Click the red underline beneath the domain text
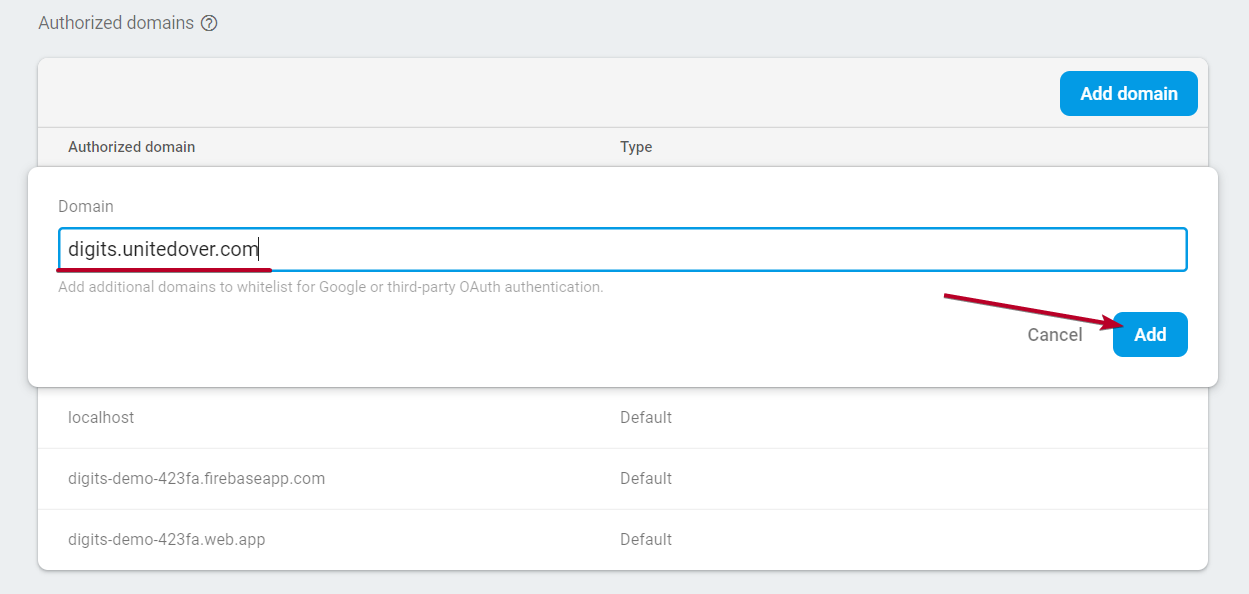 tap(164, 269)
